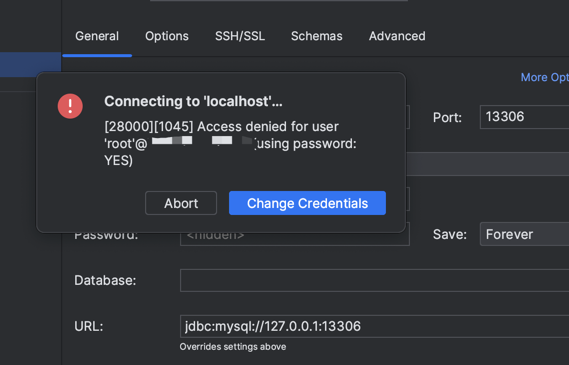Viewport: 569px width, 365px height.
Task: Click the 'Access denied for user' message
Action: [230, 143]
